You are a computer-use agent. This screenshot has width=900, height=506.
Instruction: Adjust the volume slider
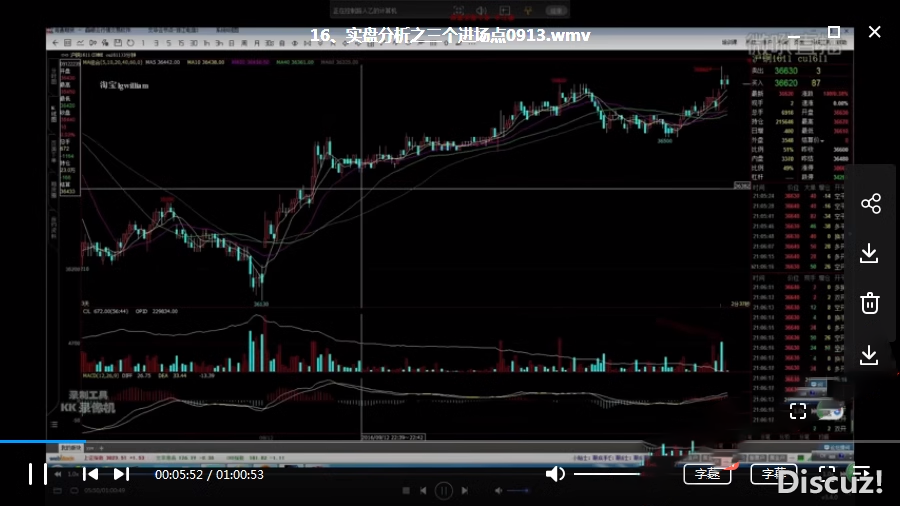point(606,474)
